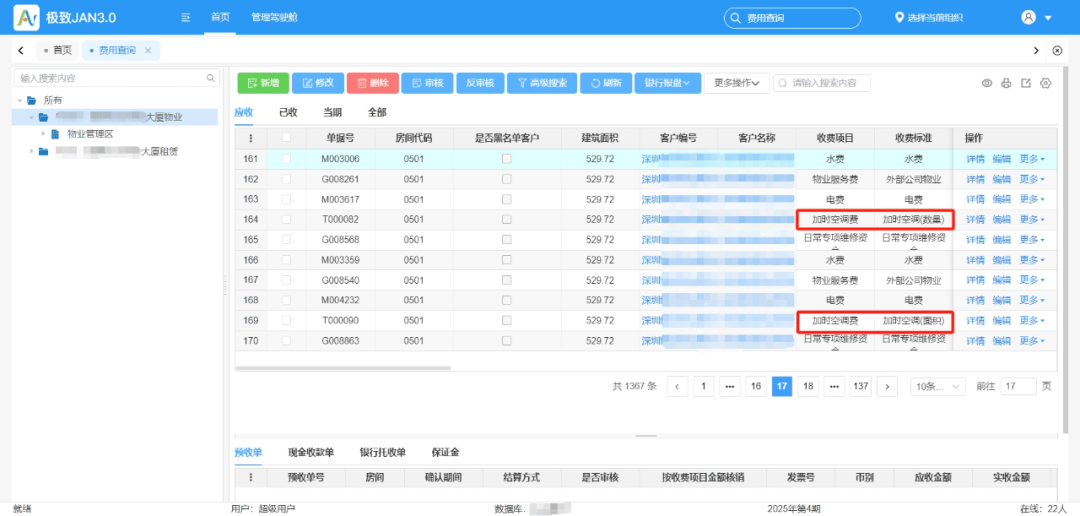
Task: Click 编辑 link for row 166
Action: [x=1001, y=260]
